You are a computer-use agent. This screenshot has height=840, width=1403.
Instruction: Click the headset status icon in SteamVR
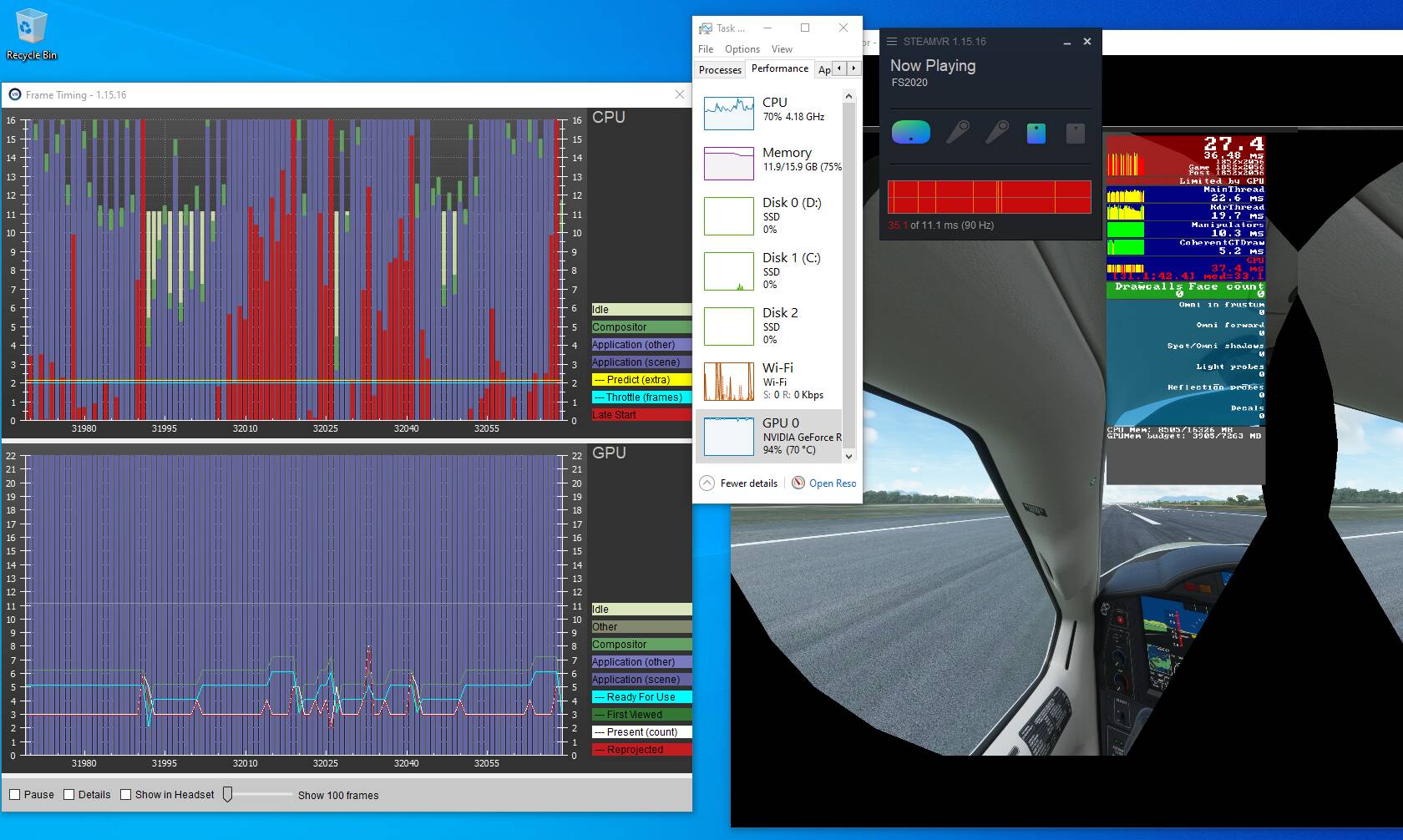coord(910,132)
